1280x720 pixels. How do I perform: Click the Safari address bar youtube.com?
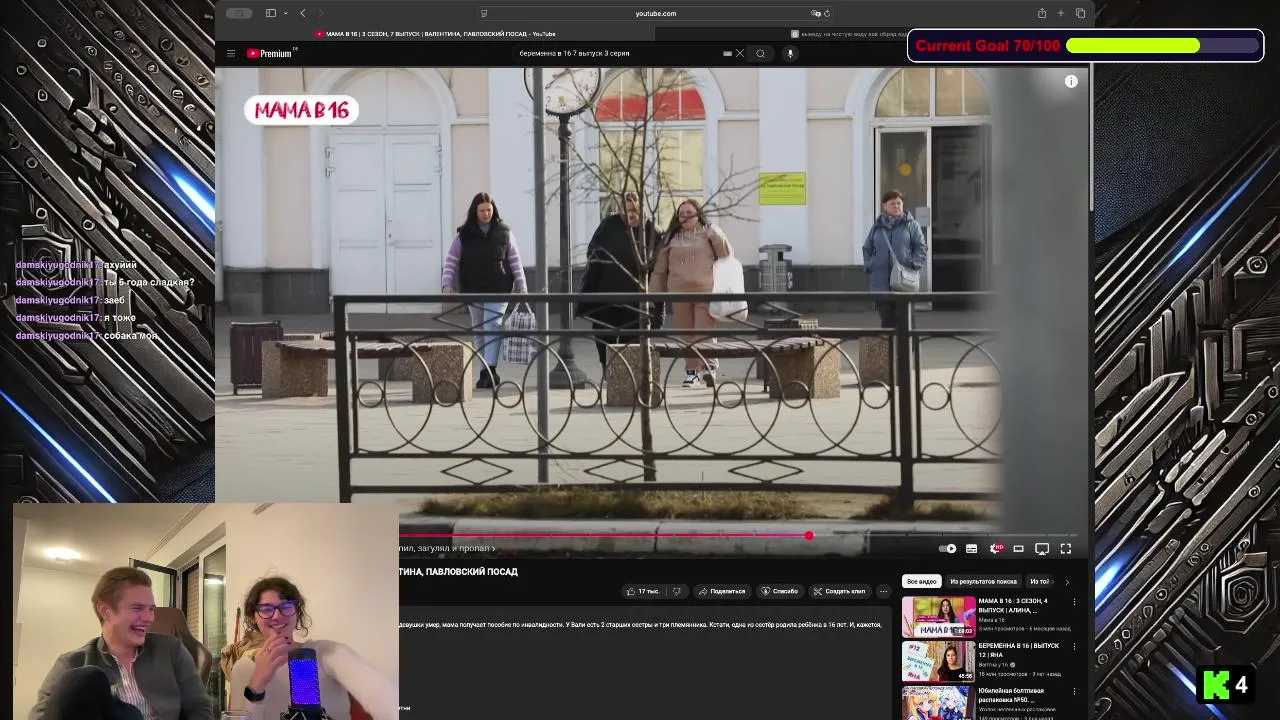point(655,13)
